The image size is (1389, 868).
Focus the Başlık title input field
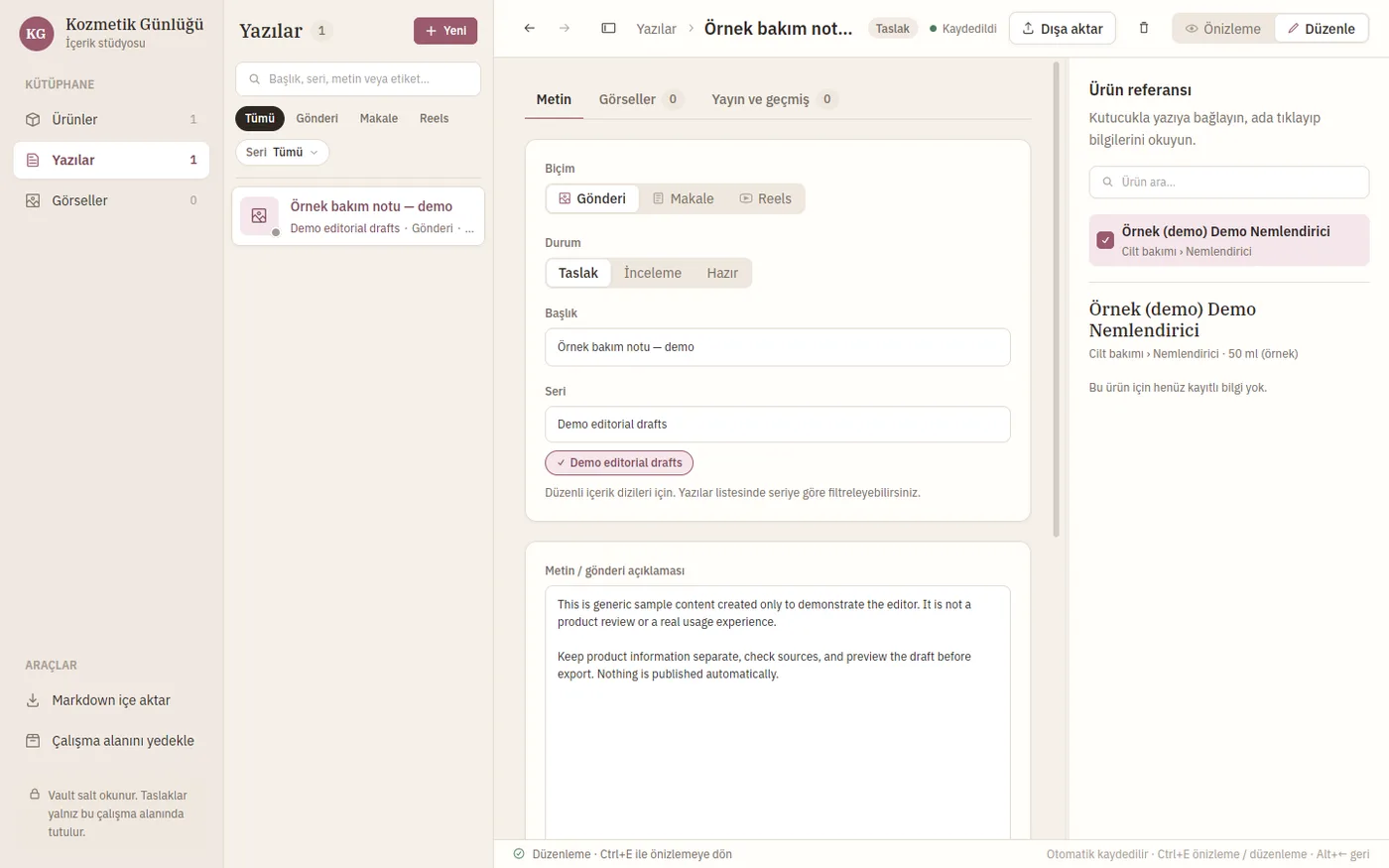[778, 347]
